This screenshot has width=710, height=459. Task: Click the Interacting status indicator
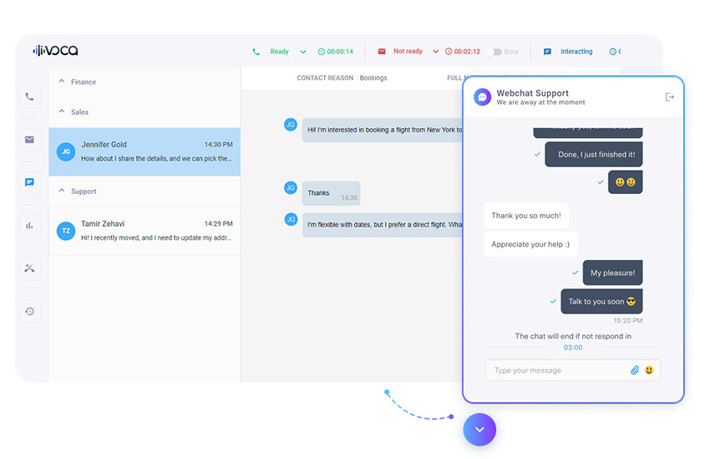coord(575,51)
